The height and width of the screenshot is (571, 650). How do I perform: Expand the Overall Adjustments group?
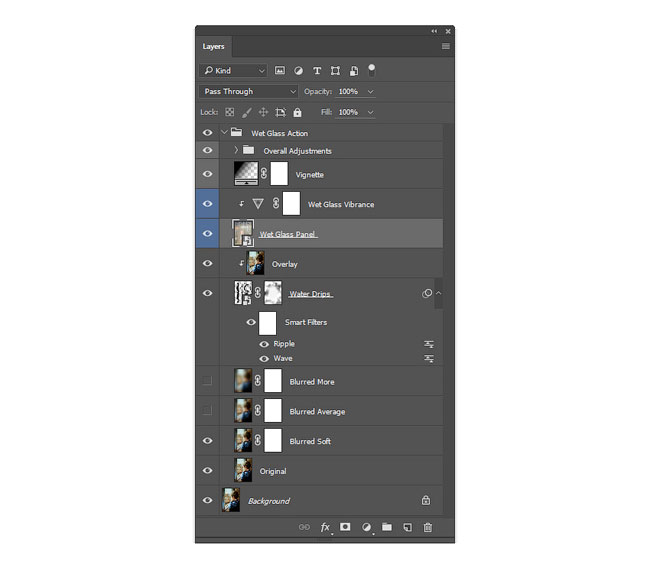coord(236,150)
